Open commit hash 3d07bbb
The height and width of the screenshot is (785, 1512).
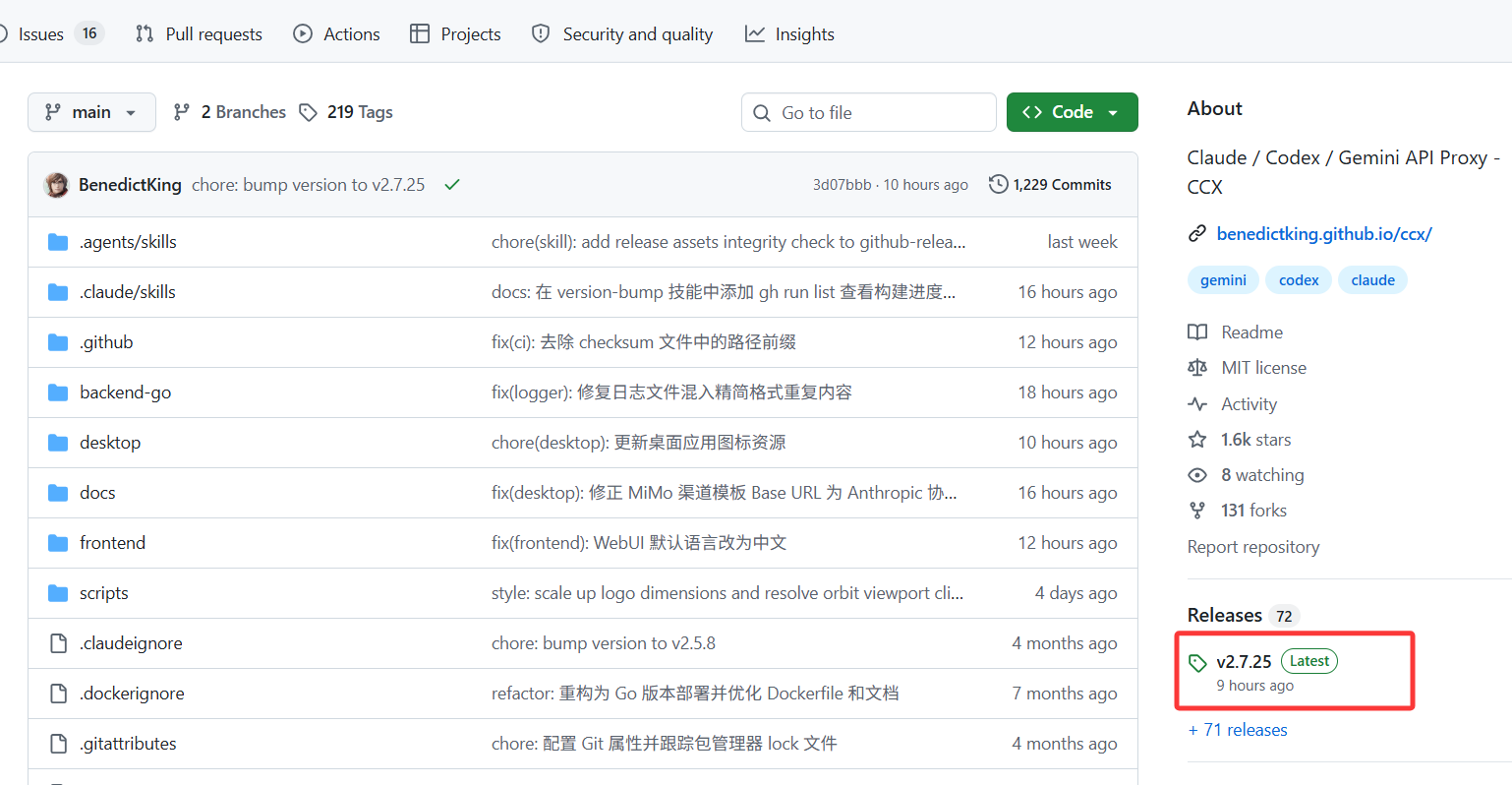(842, 185)
